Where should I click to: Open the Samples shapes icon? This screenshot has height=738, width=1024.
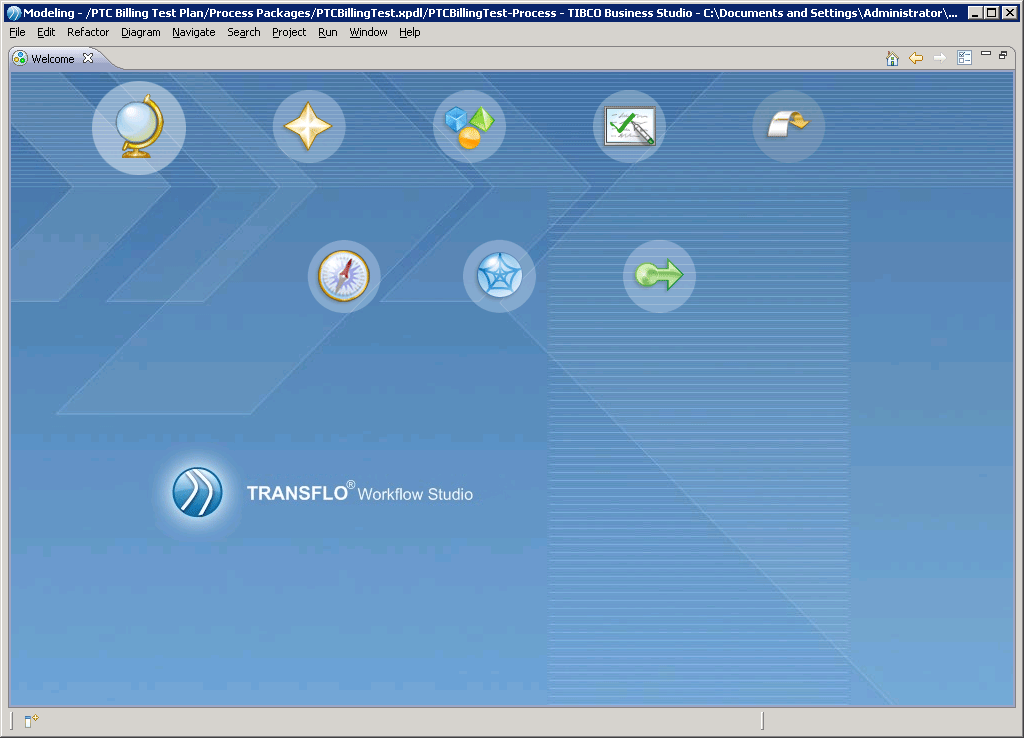pyautogui.click(x=468, y=126)
